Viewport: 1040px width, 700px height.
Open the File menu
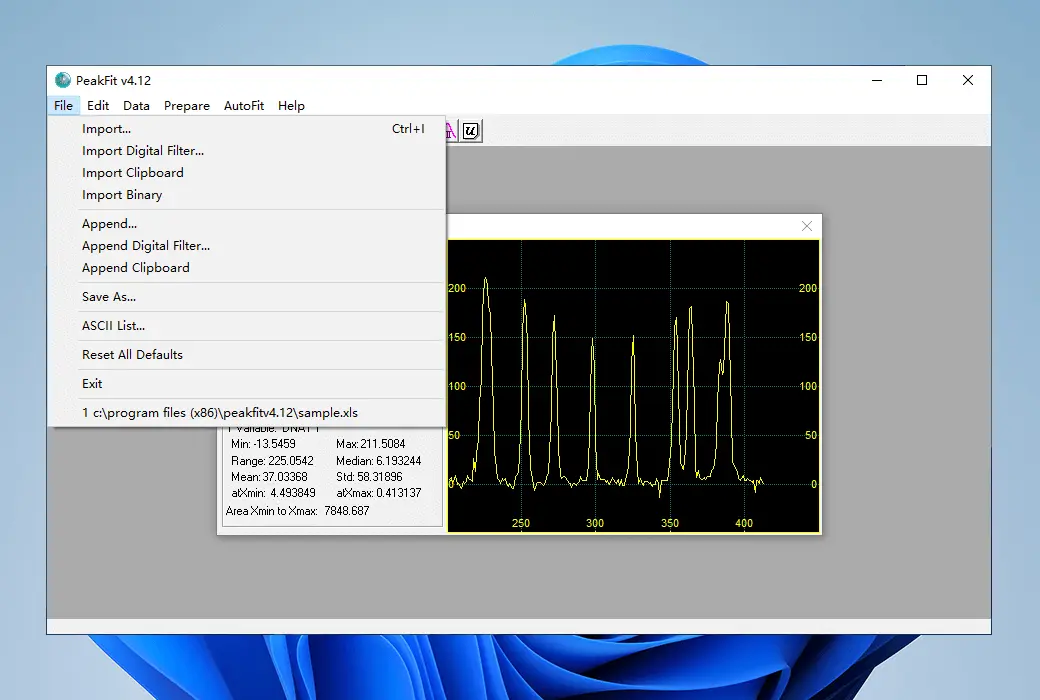(64, 105)
